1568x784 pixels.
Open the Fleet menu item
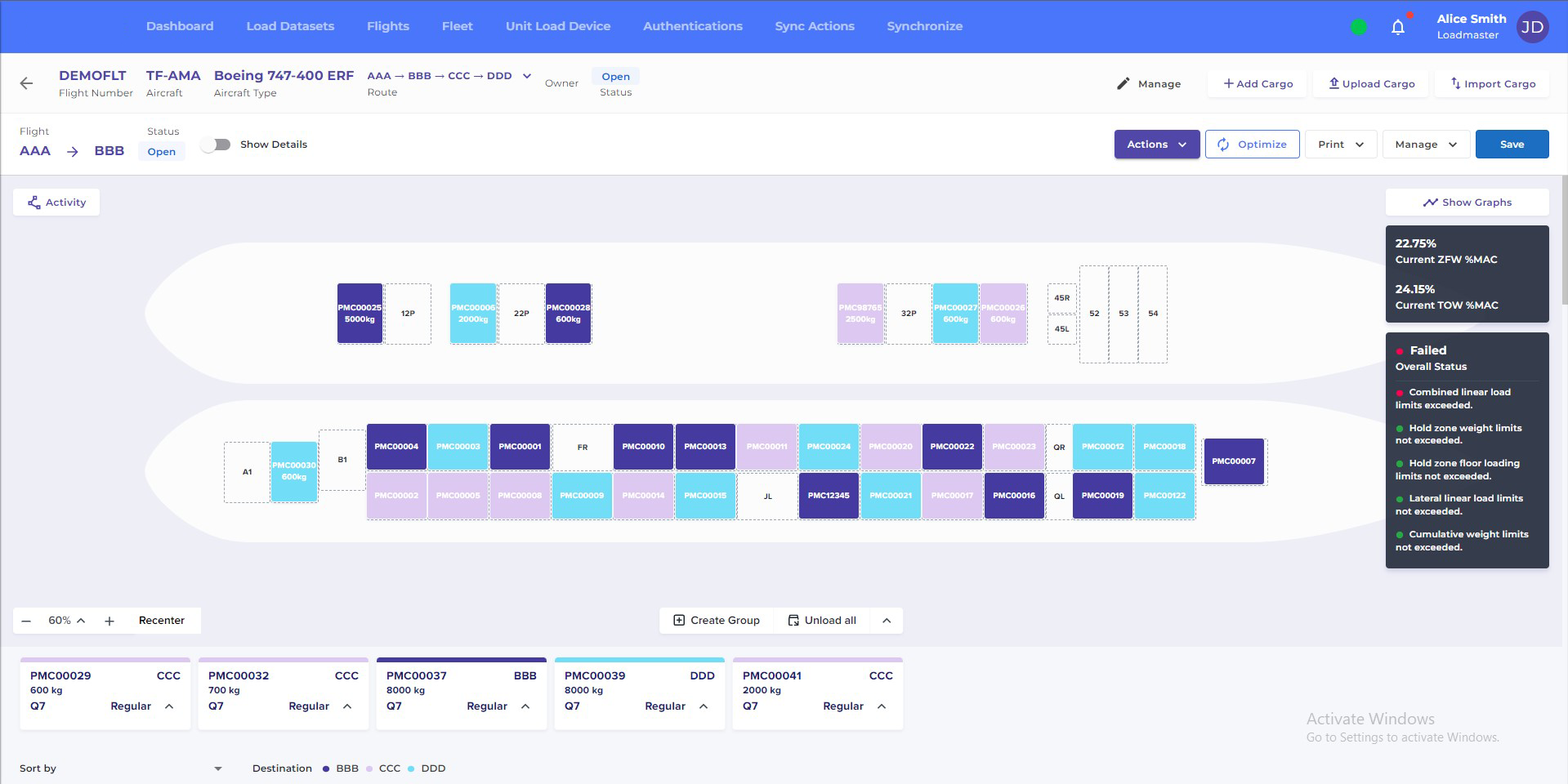tap(458, 26)
